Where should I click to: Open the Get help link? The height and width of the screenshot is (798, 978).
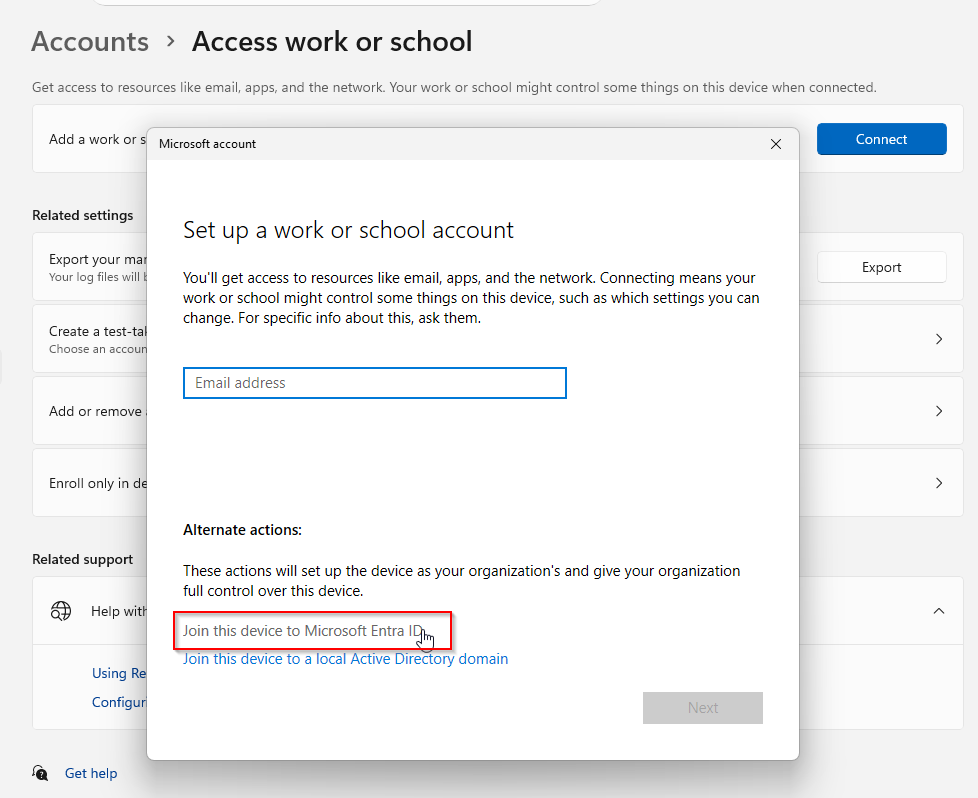click(x=91, y=773)
